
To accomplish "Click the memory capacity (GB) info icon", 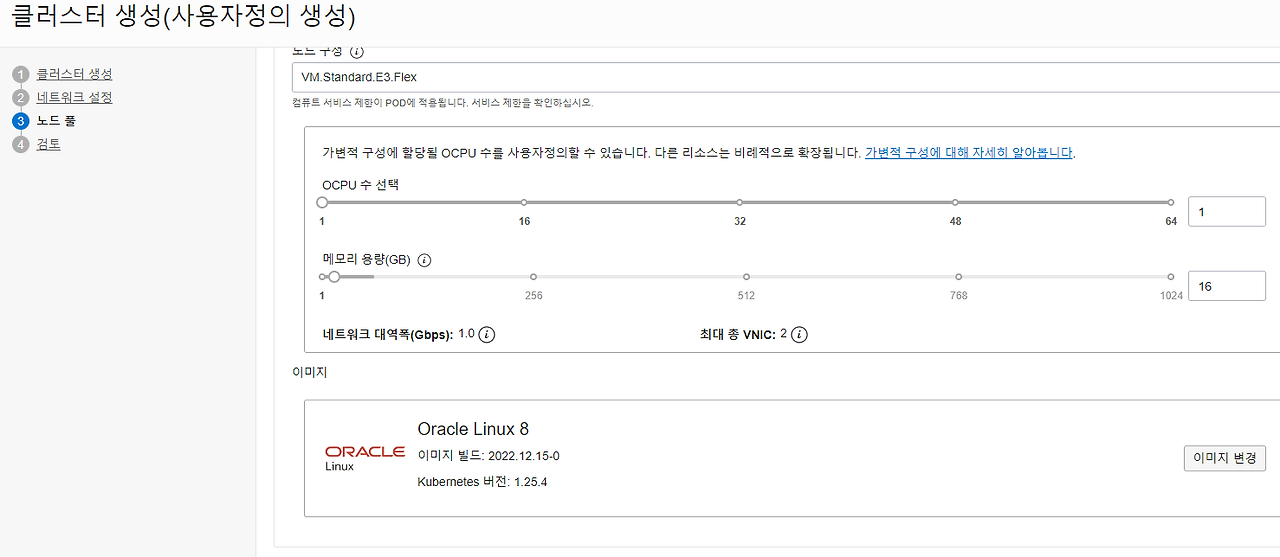I will (x=424, y=260).
